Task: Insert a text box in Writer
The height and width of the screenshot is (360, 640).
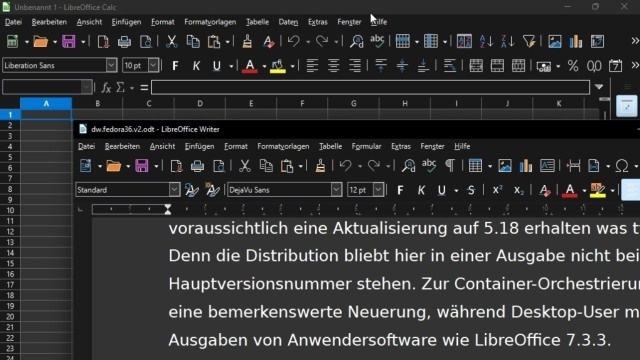Action: 547,166
